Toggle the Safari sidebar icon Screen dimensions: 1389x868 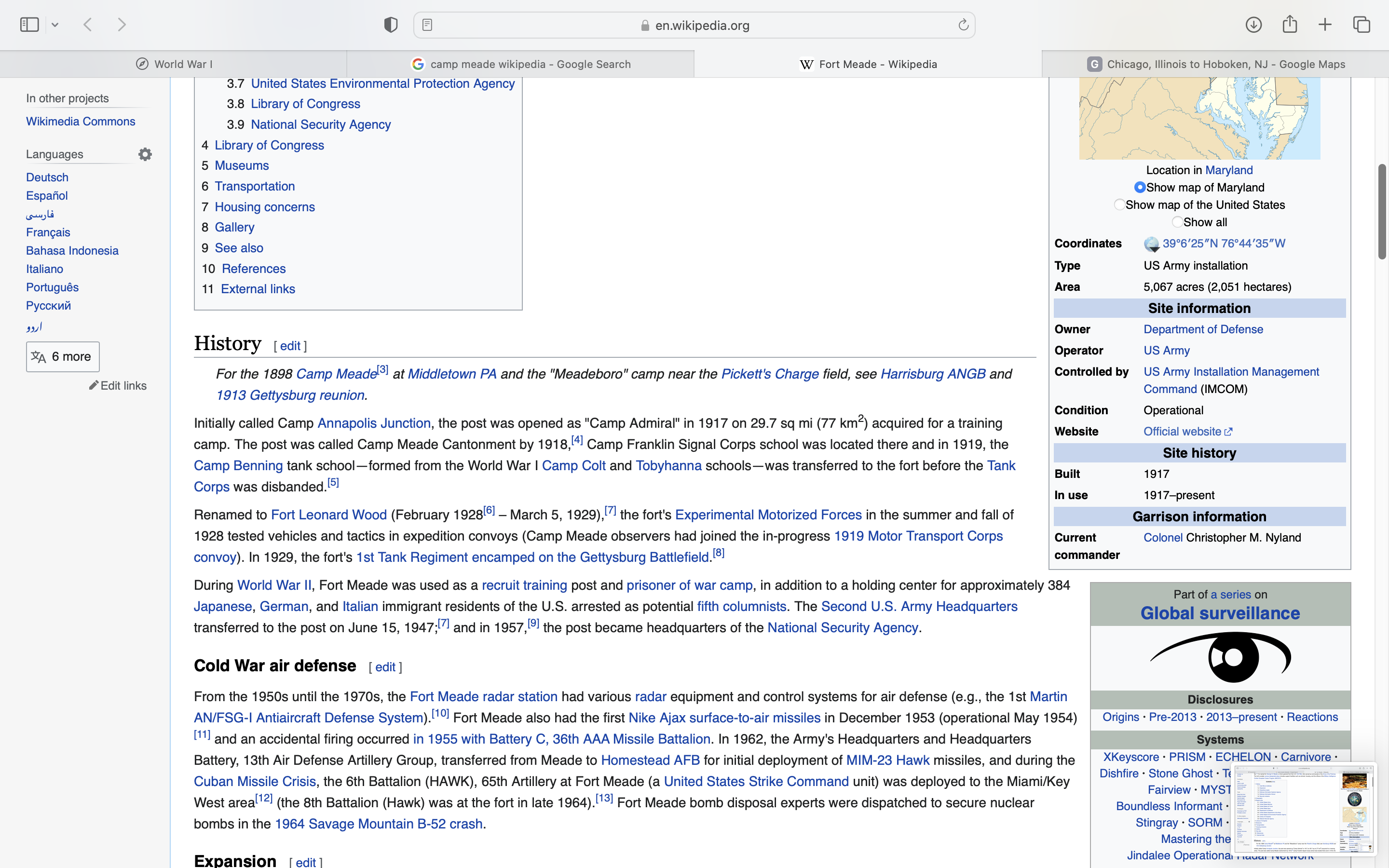point(29,25)
